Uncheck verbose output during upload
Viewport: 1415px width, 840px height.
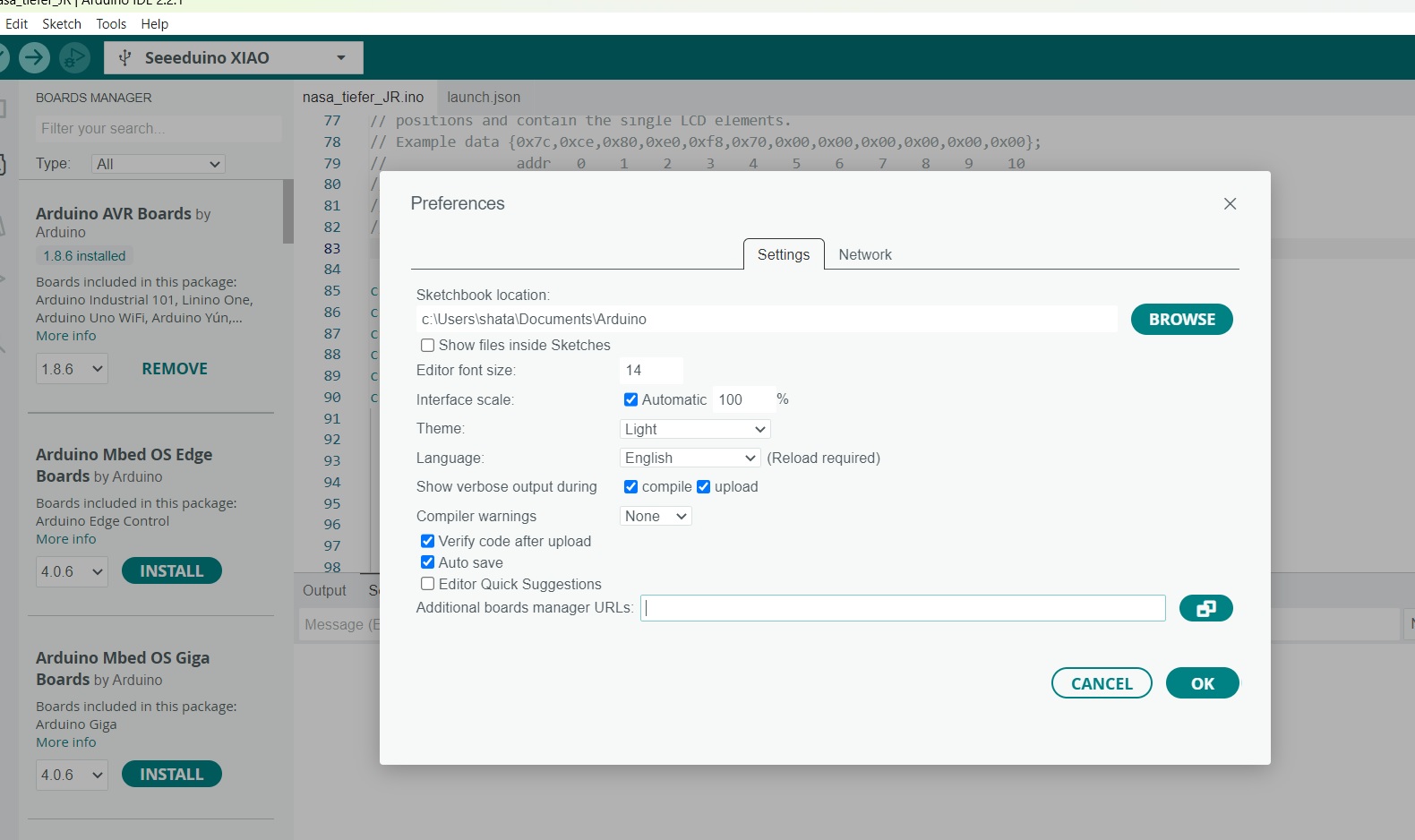point(703,486)
